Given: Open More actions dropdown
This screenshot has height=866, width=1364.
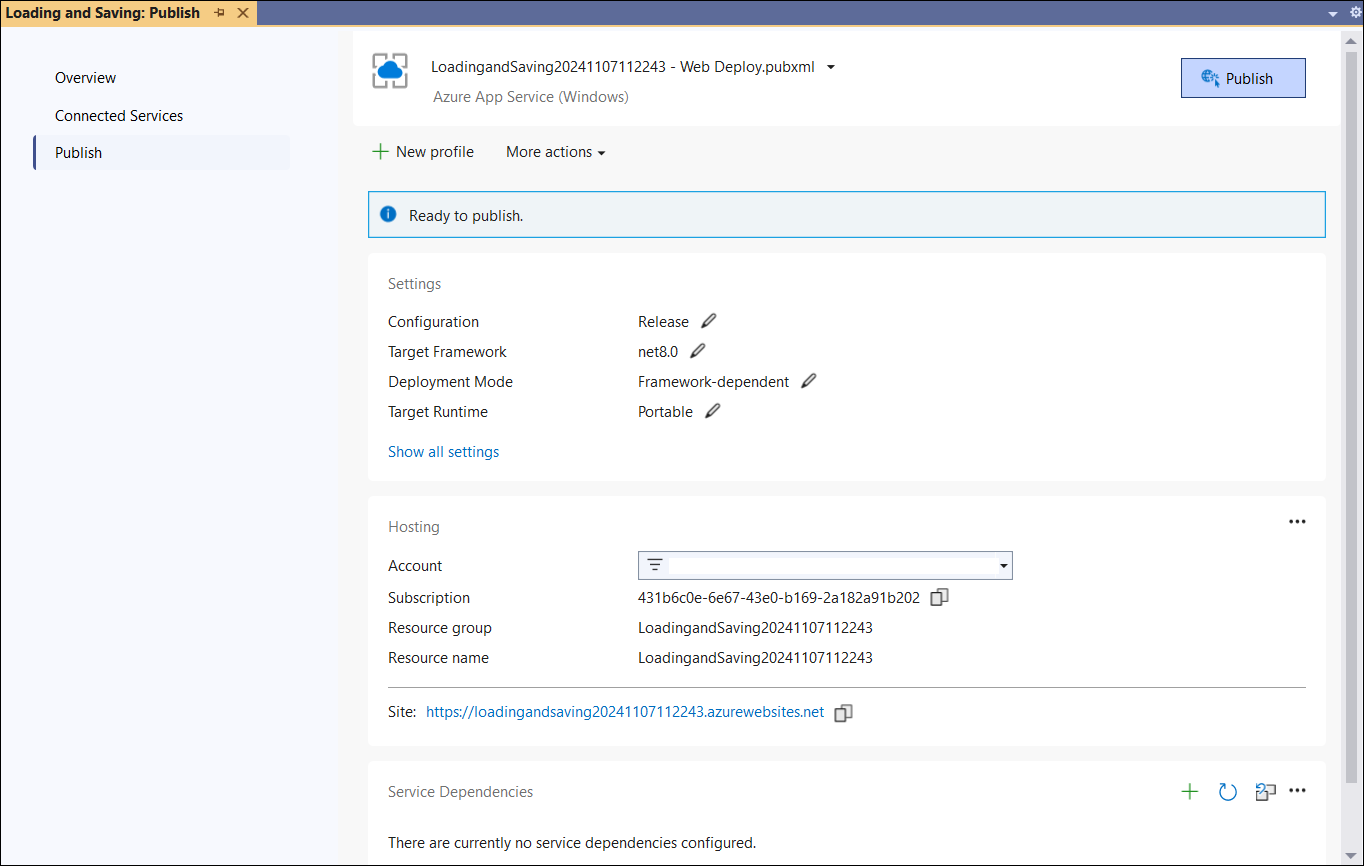Looking at the screenshot, I should tap(555, 152).
